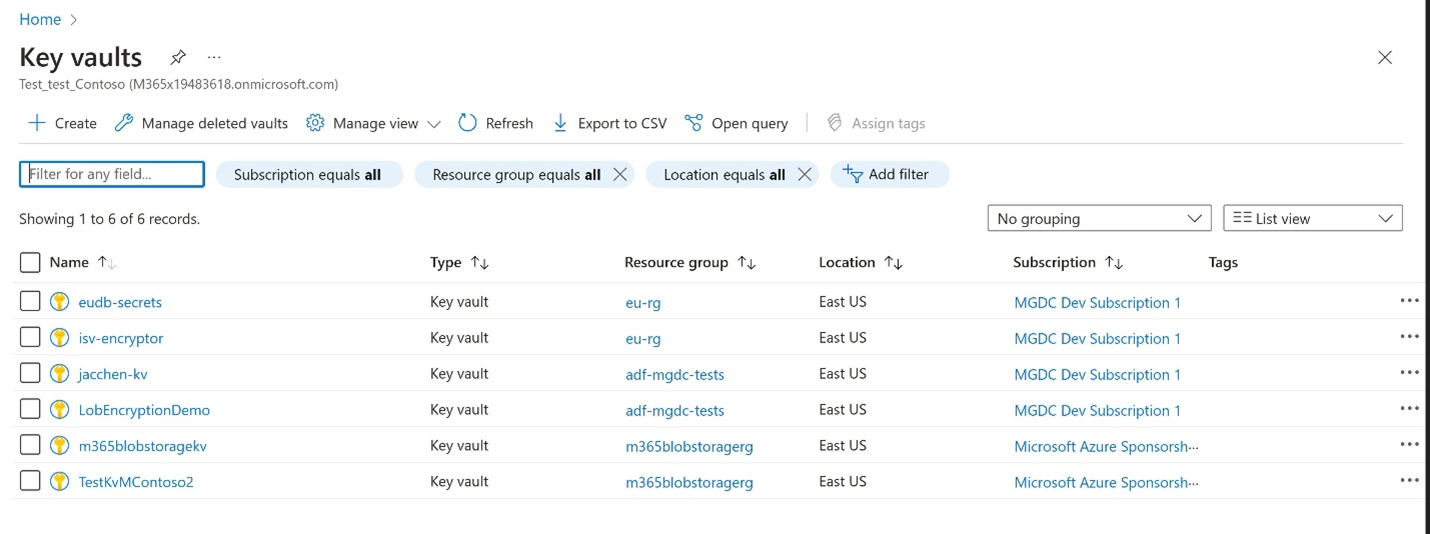
Task: Expand the List view dropdown
Action: click(x=1312, y=218)
